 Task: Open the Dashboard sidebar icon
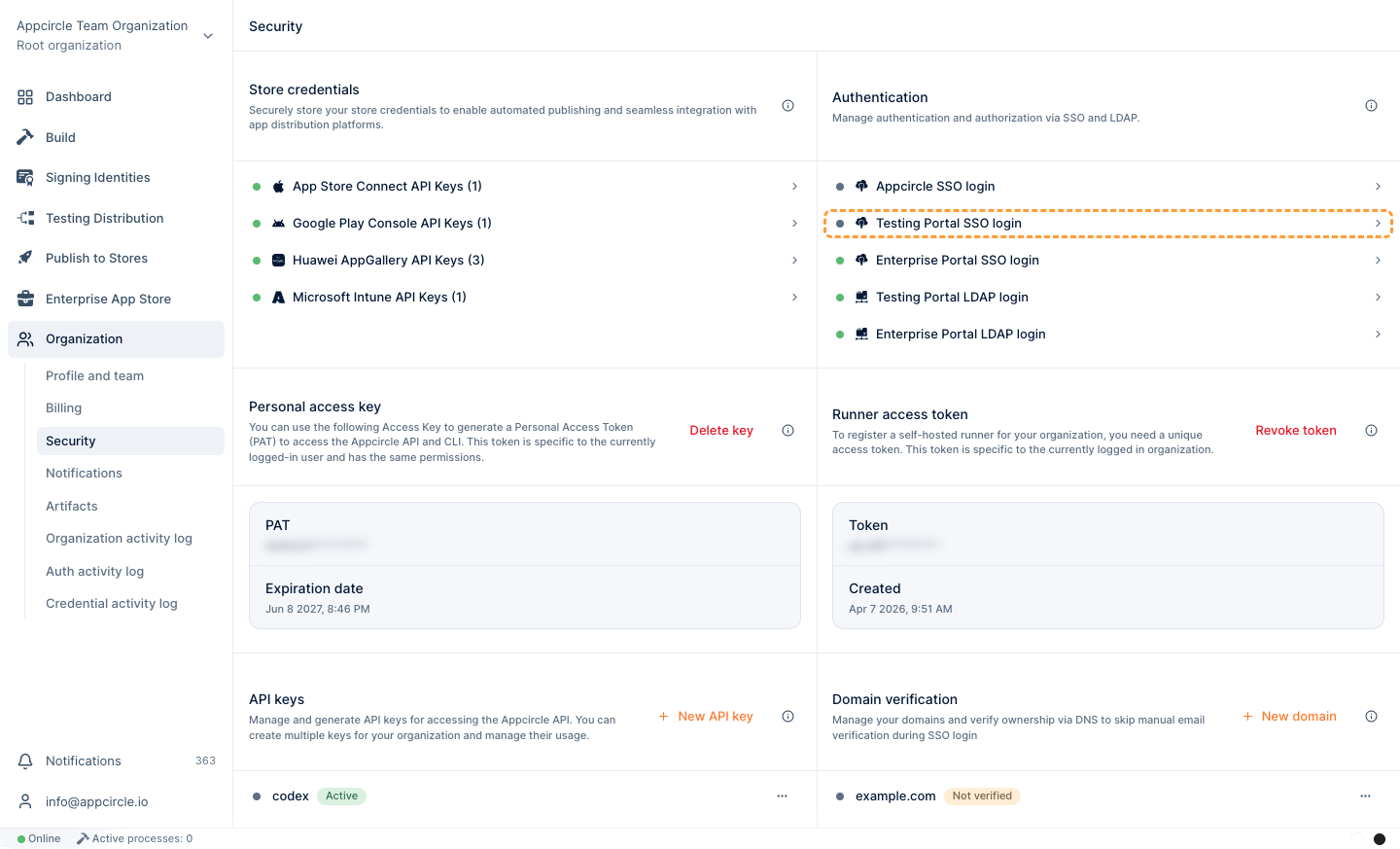[x=25, y=97]
